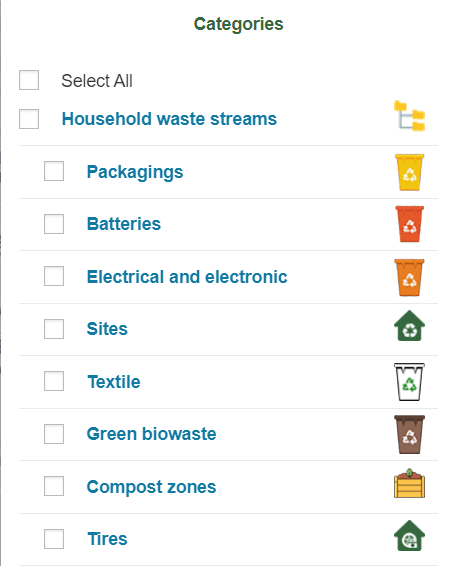Click the brown Green biowaste bin icon
The width and height of the screenshot is (452, 566).
click(x=409, y=434)
